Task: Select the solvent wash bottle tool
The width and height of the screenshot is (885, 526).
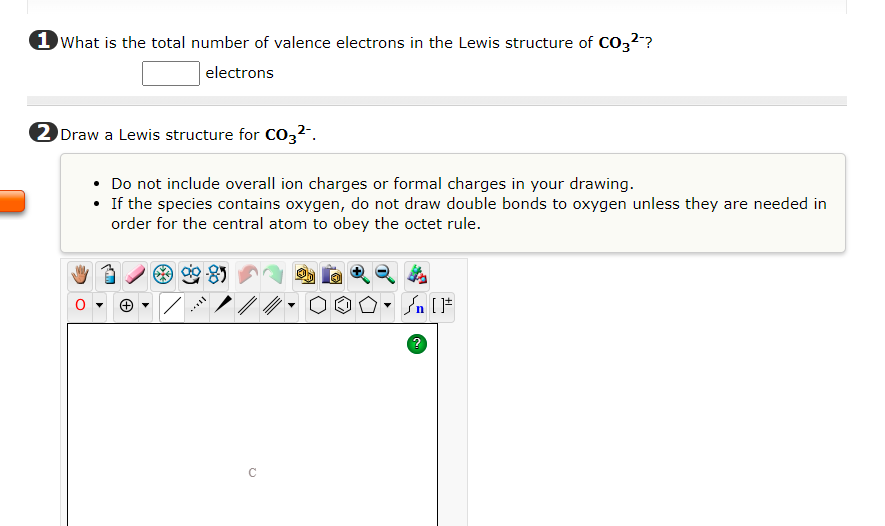Action: [108, 275]
